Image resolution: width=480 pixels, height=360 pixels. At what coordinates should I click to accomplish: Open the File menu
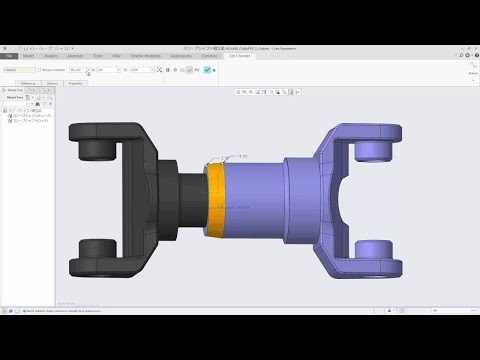[9, 56]
